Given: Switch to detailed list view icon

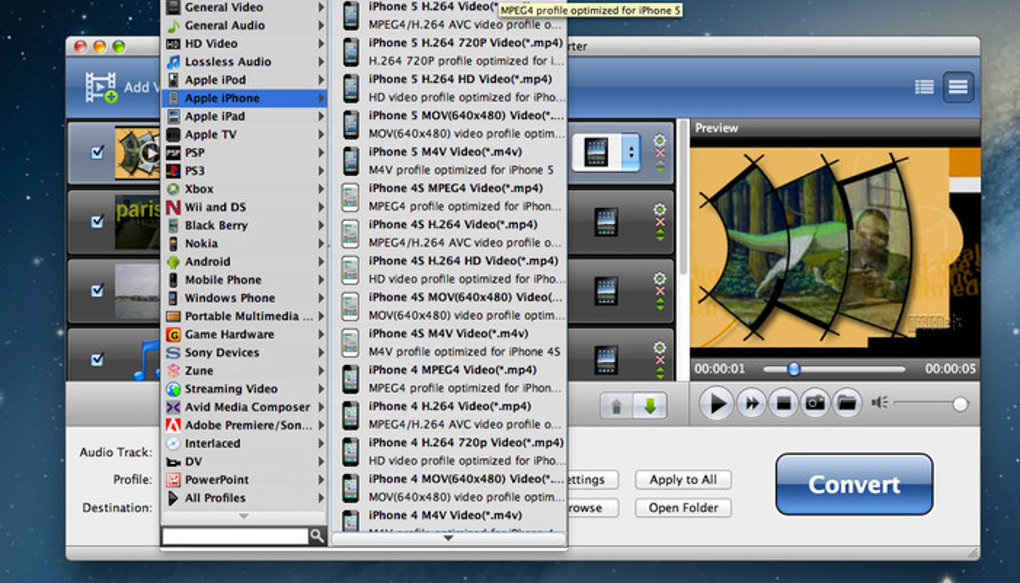Looking at the screenshot, I should pyautogui.click(x=924, y=87).
